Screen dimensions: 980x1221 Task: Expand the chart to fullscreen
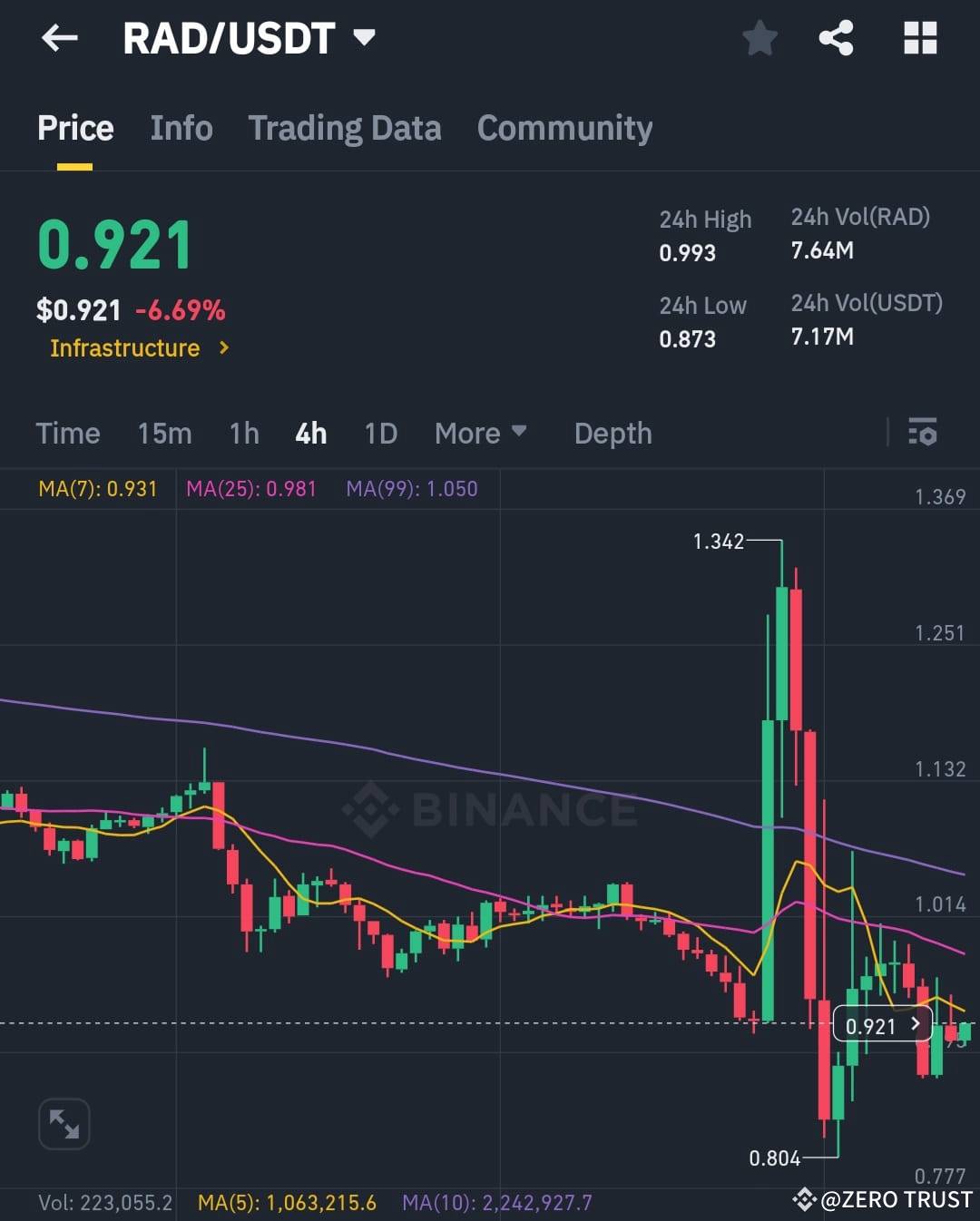tap(64, 1123)
